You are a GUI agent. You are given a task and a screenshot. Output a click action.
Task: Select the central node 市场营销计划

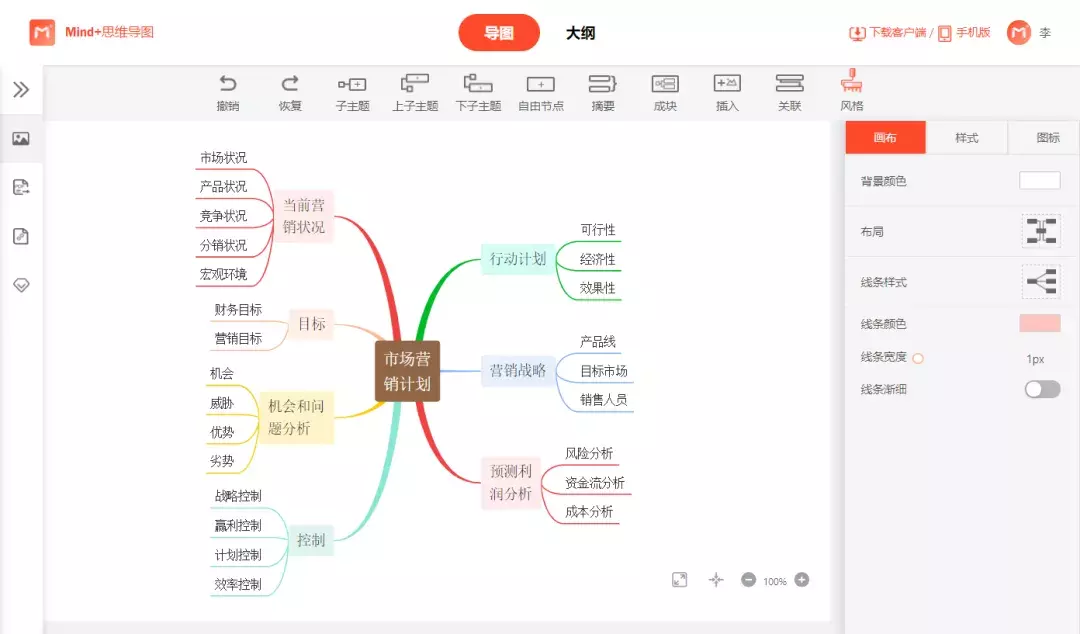pos(407,371)
